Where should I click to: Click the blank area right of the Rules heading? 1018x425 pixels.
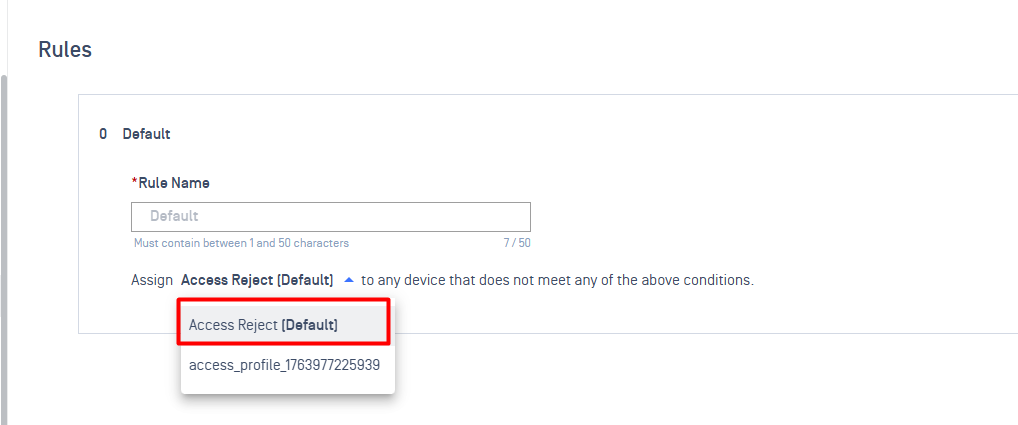(500, 49)
